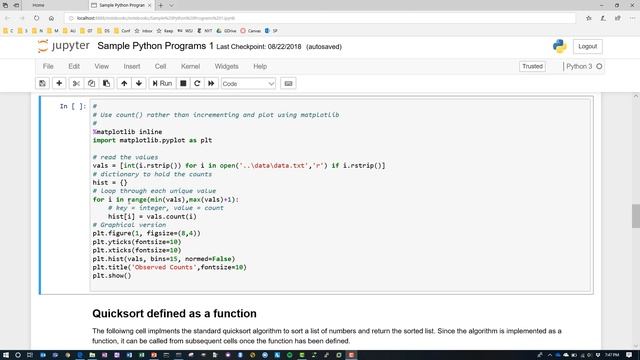Click inside the code cell editor area

tap(341, 195)
